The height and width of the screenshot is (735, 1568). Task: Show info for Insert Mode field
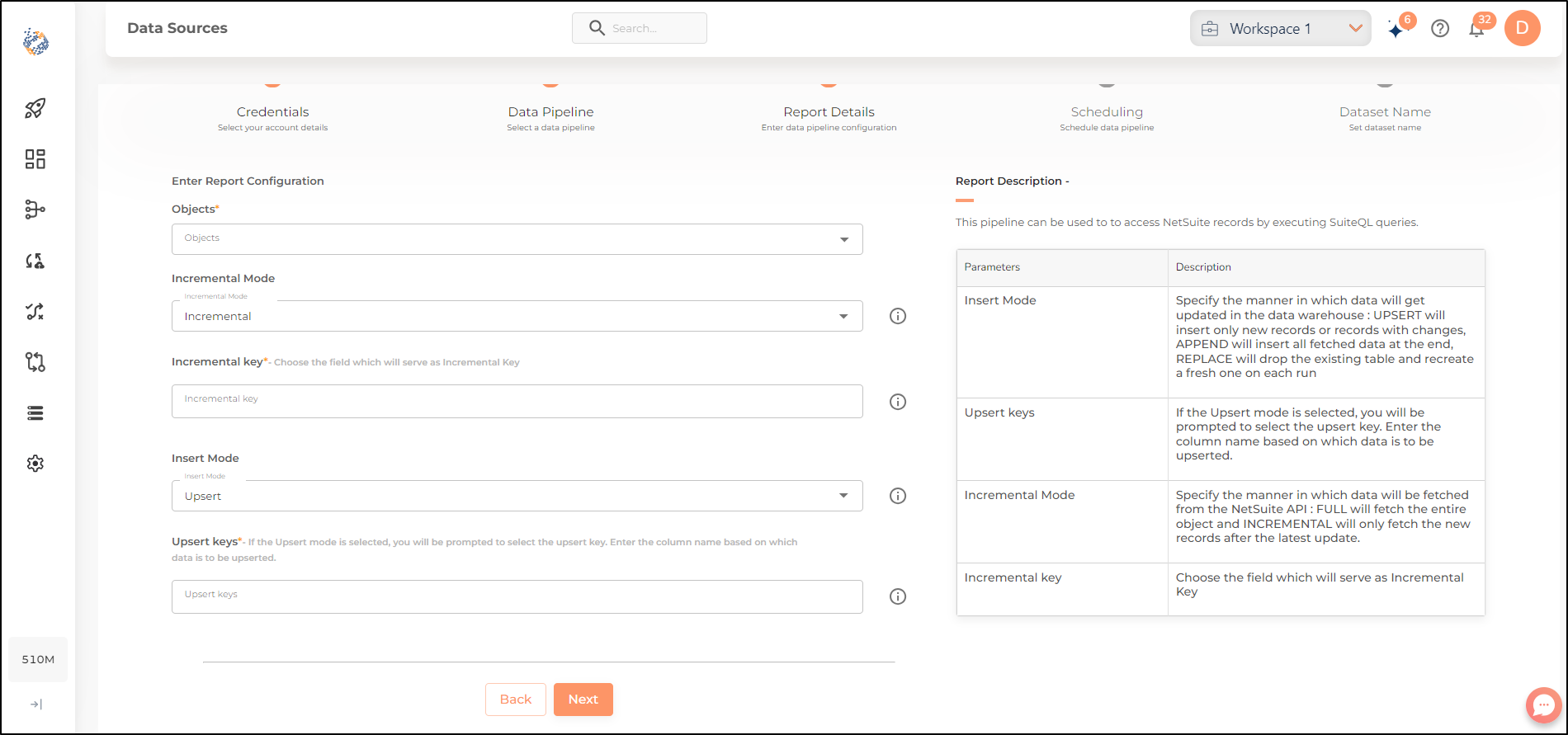(898, 496)
